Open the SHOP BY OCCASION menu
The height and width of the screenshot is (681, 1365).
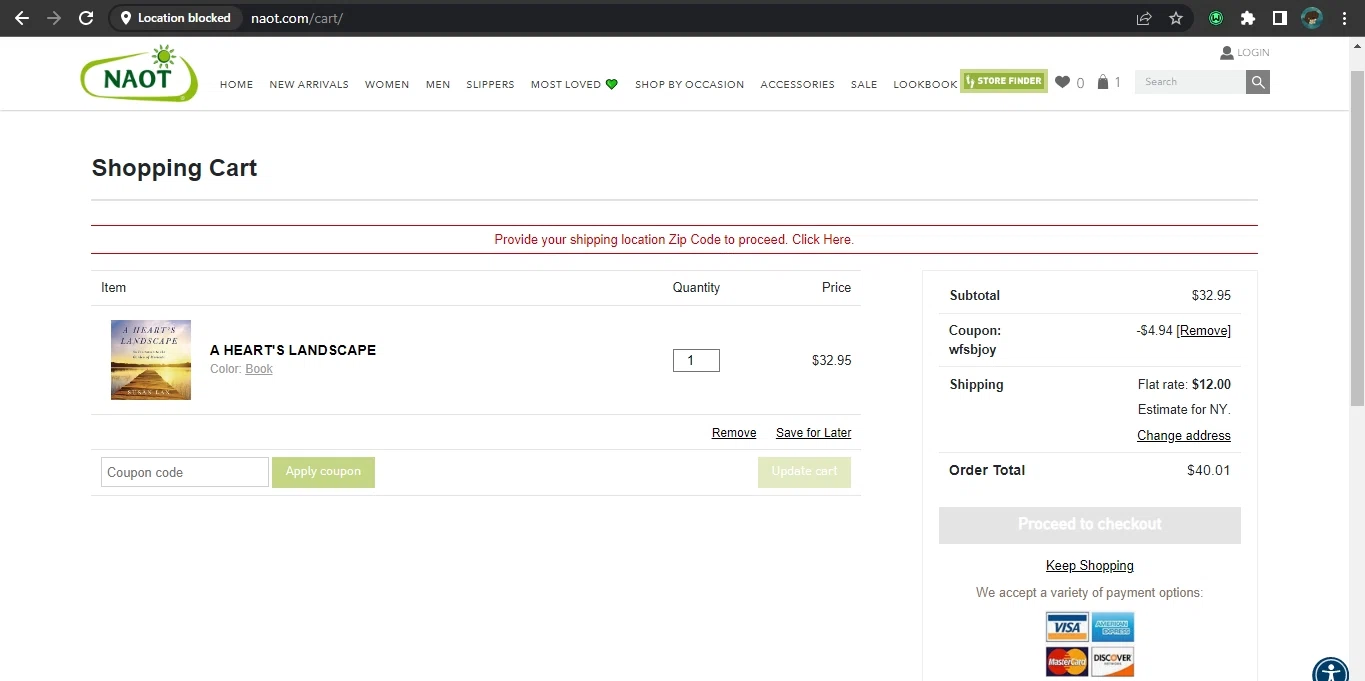click(x=690, y=85)
